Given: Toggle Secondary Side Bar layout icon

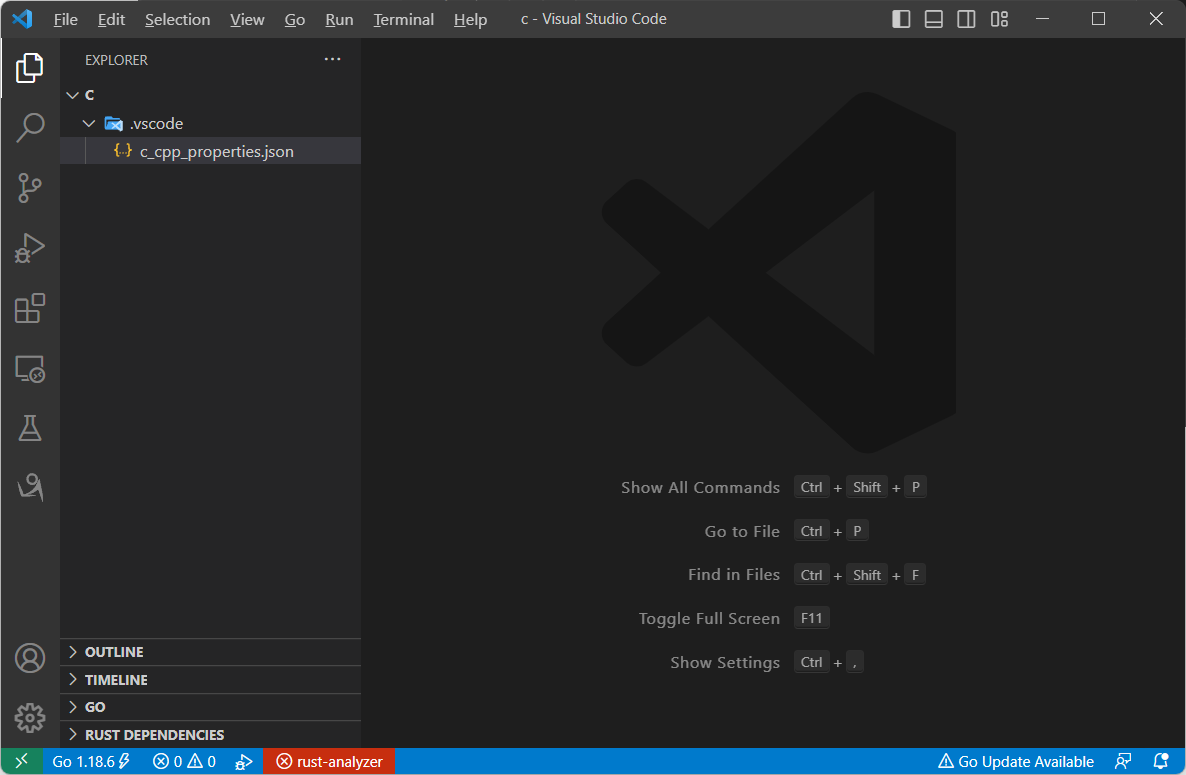Looking at the screenshot, I should coord(966,19).
